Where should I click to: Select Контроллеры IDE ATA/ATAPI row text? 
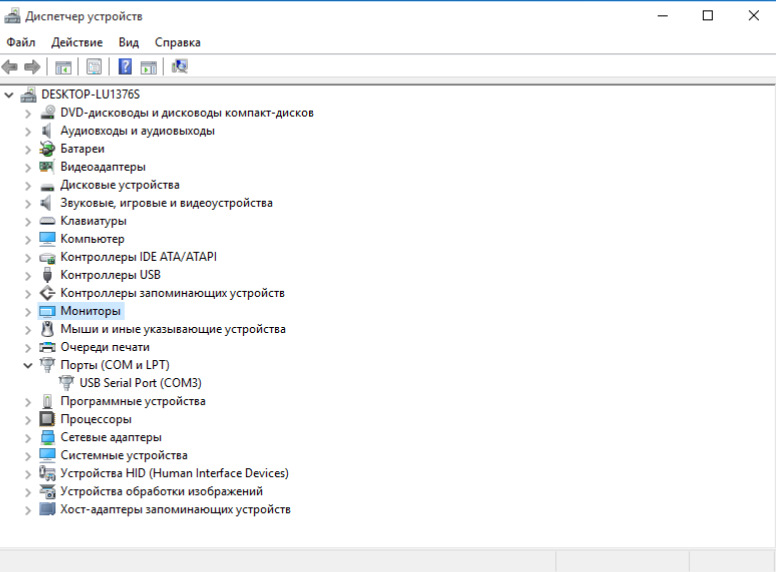pos(139,257)
